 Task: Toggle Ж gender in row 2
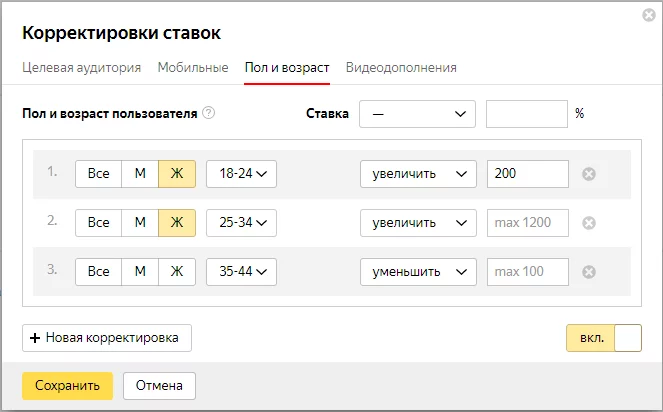point(177,223)
